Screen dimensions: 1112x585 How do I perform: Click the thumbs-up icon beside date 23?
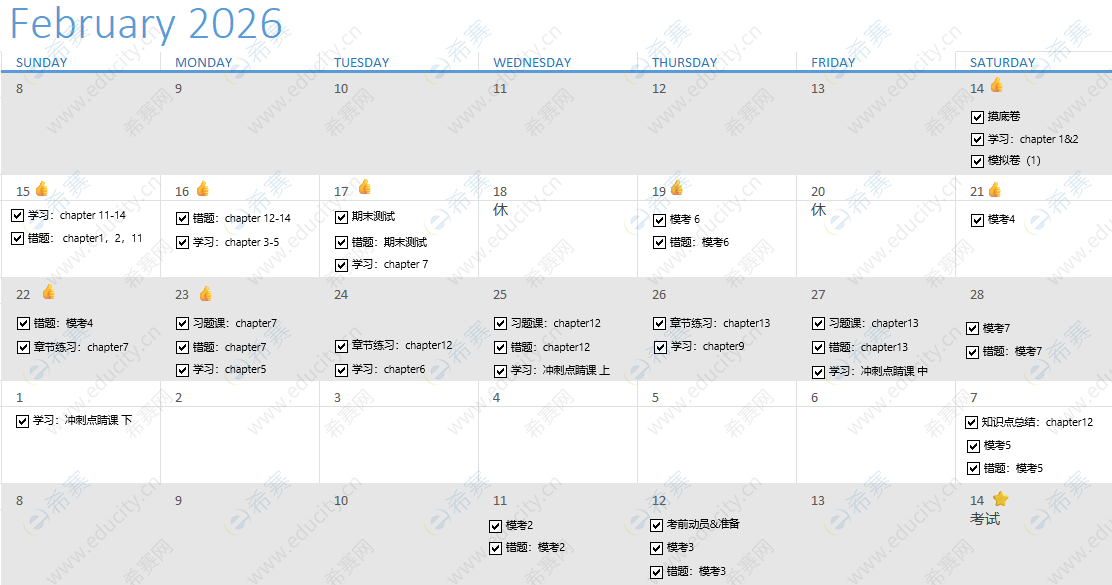click(206, 293)
